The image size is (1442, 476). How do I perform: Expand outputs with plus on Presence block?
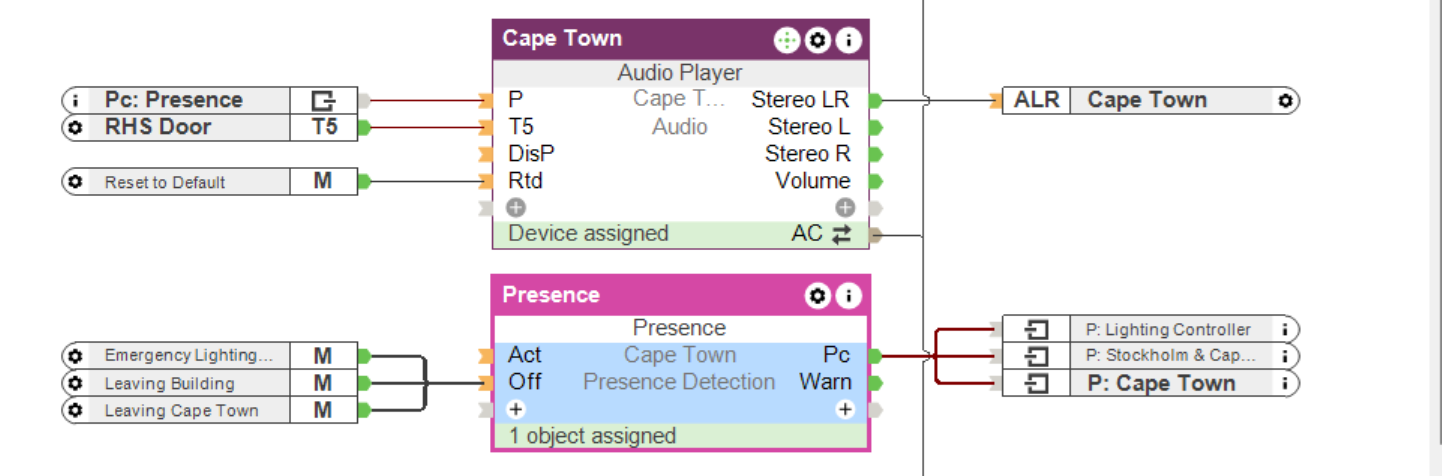845,409
